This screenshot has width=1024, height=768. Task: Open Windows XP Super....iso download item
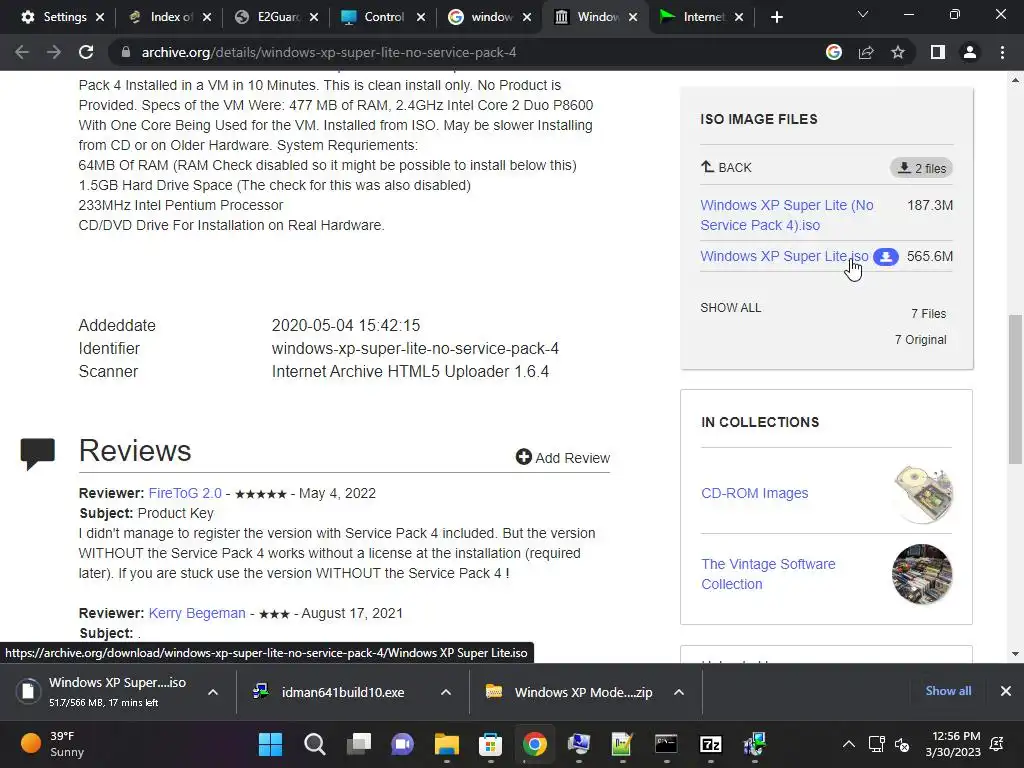pyautogui.click(x=104, y=692)
